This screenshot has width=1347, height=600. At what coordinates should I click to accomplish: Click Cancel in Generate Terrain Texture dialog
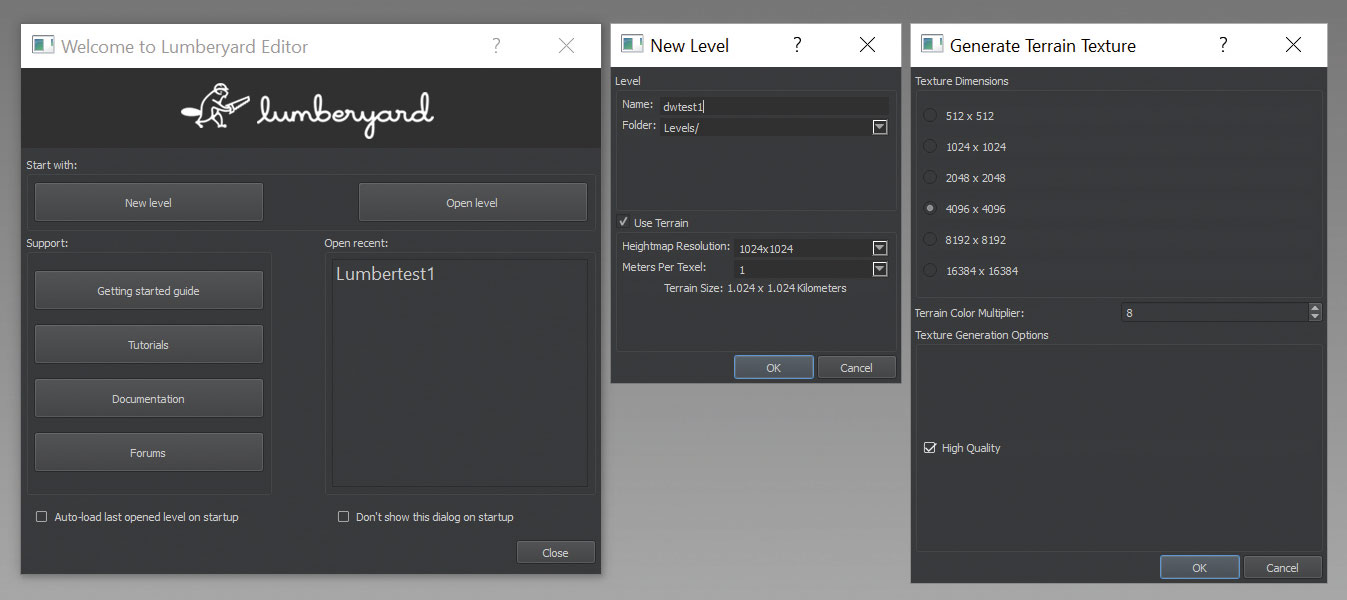point(1282,567)
